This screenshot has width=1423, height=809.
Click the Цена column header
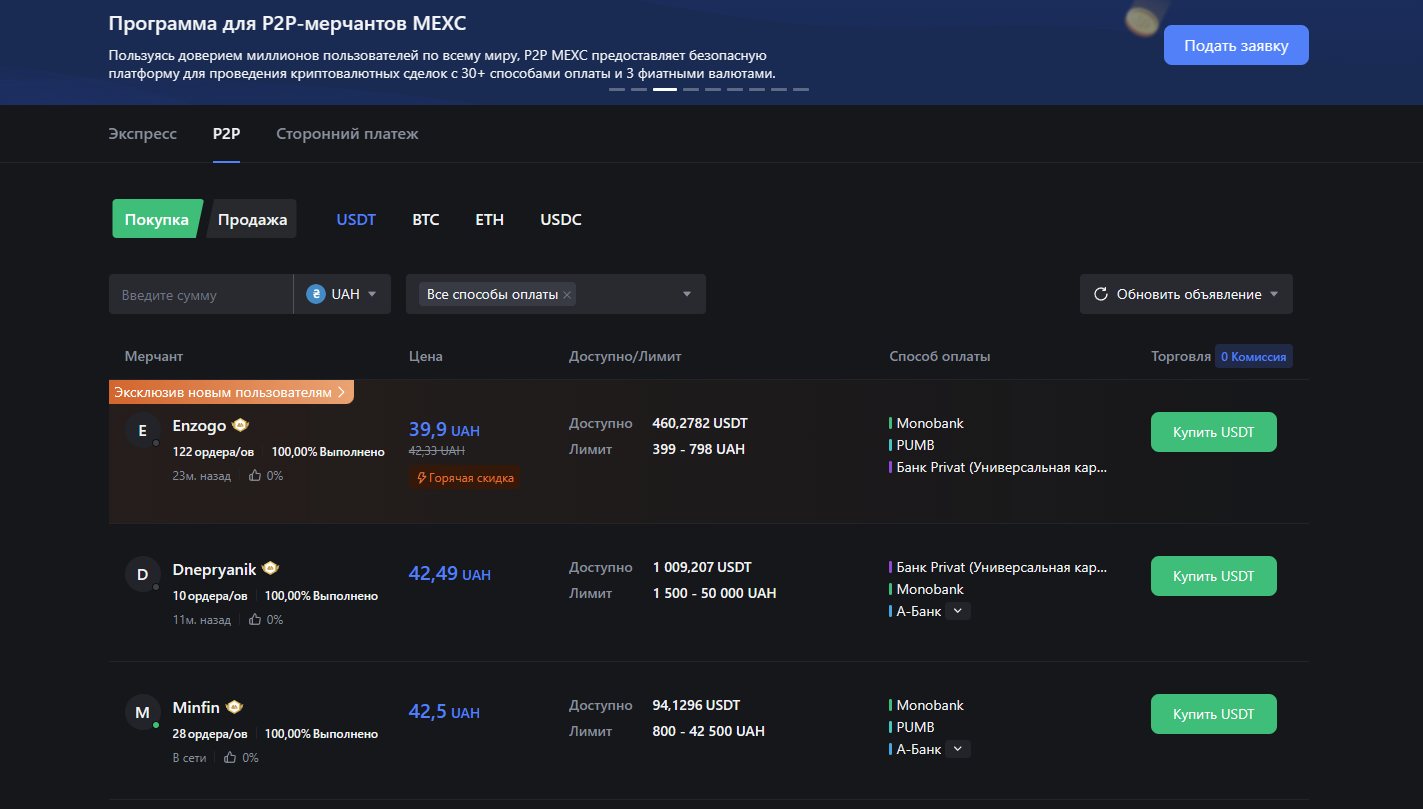click(426, 356)
